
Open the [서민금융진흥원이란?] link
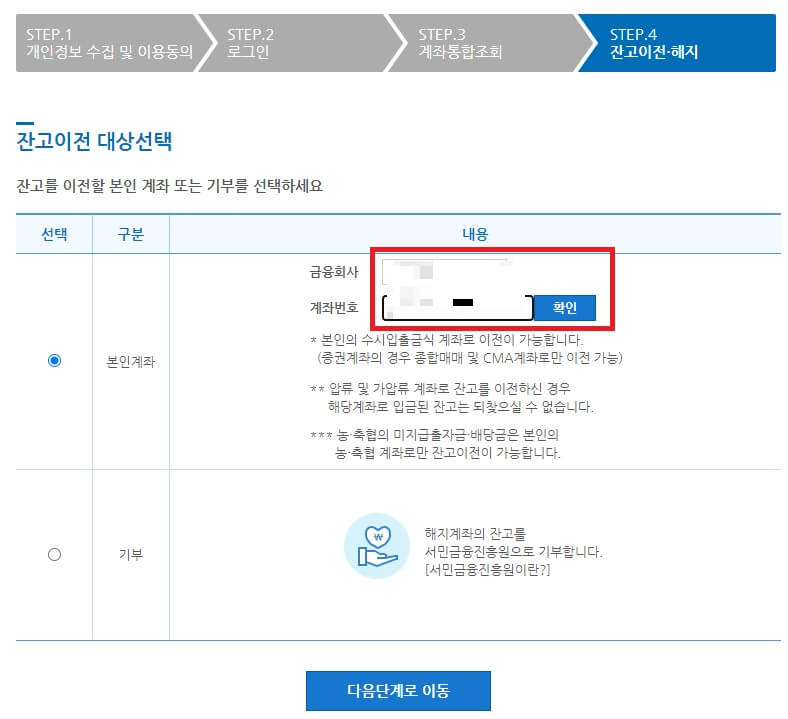pyautogui.click(x=487, y=570)
